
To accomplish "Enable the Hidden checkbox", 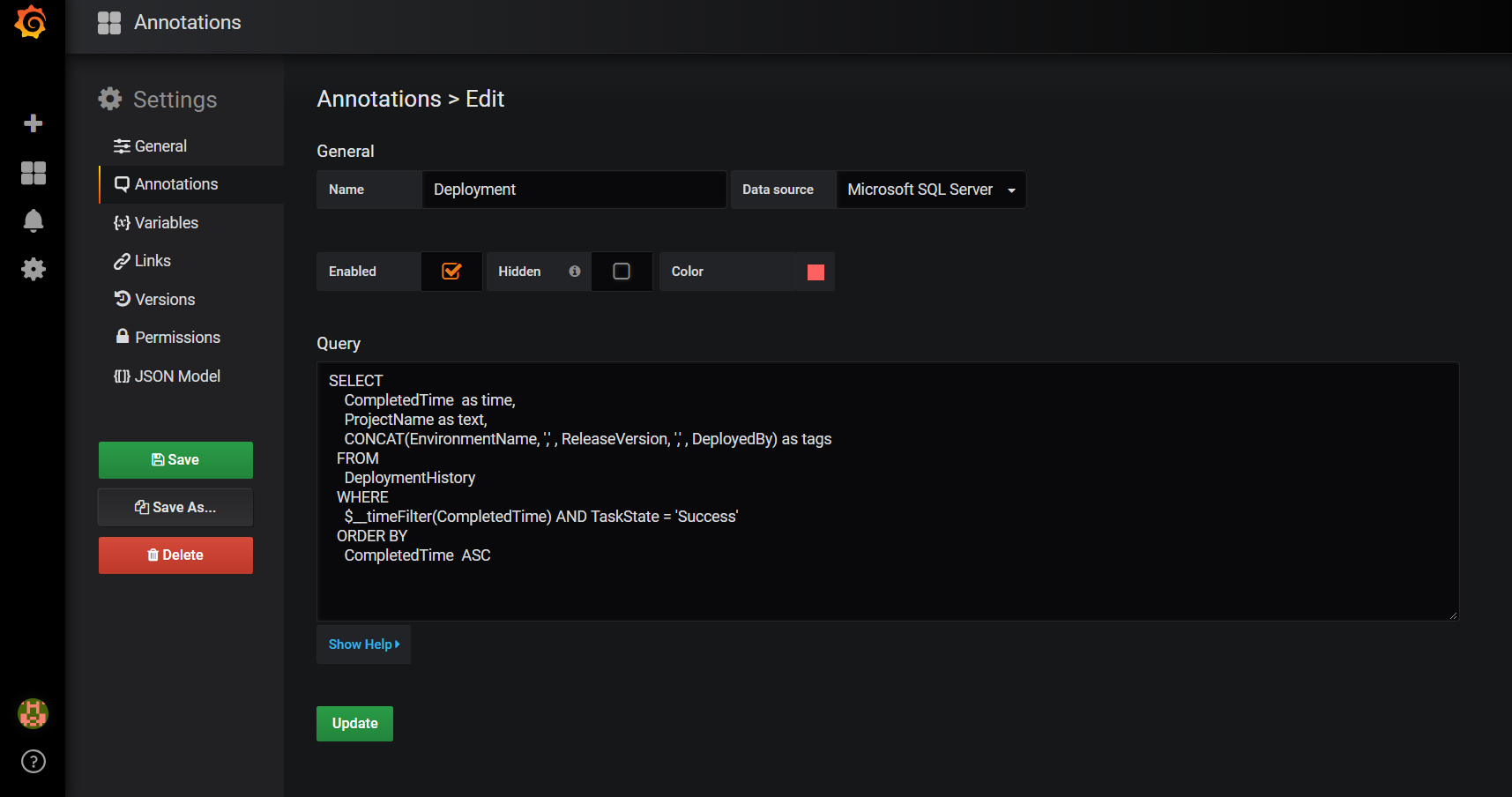I will click(x=622, y=272).
